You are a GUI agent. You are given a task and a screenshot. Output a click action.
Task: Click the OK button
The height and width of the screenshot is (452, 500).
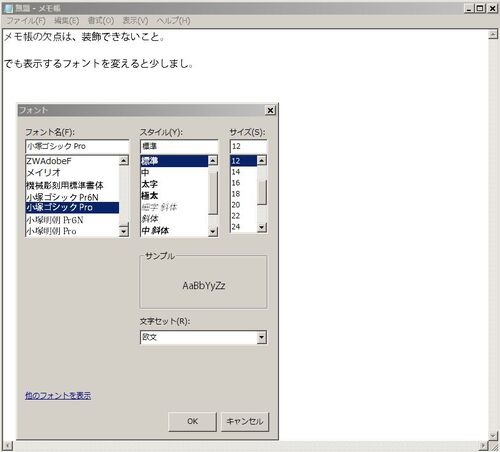point(192,422)
